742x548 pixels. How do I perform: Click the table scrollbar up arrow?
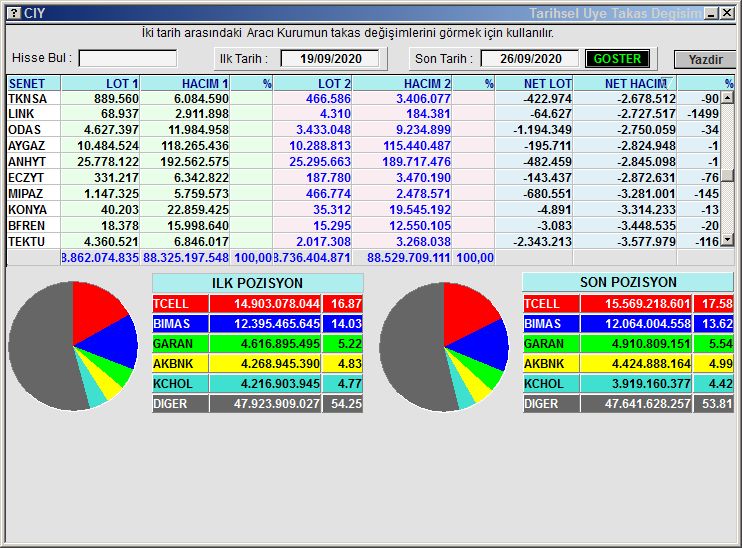click(727, 98)
